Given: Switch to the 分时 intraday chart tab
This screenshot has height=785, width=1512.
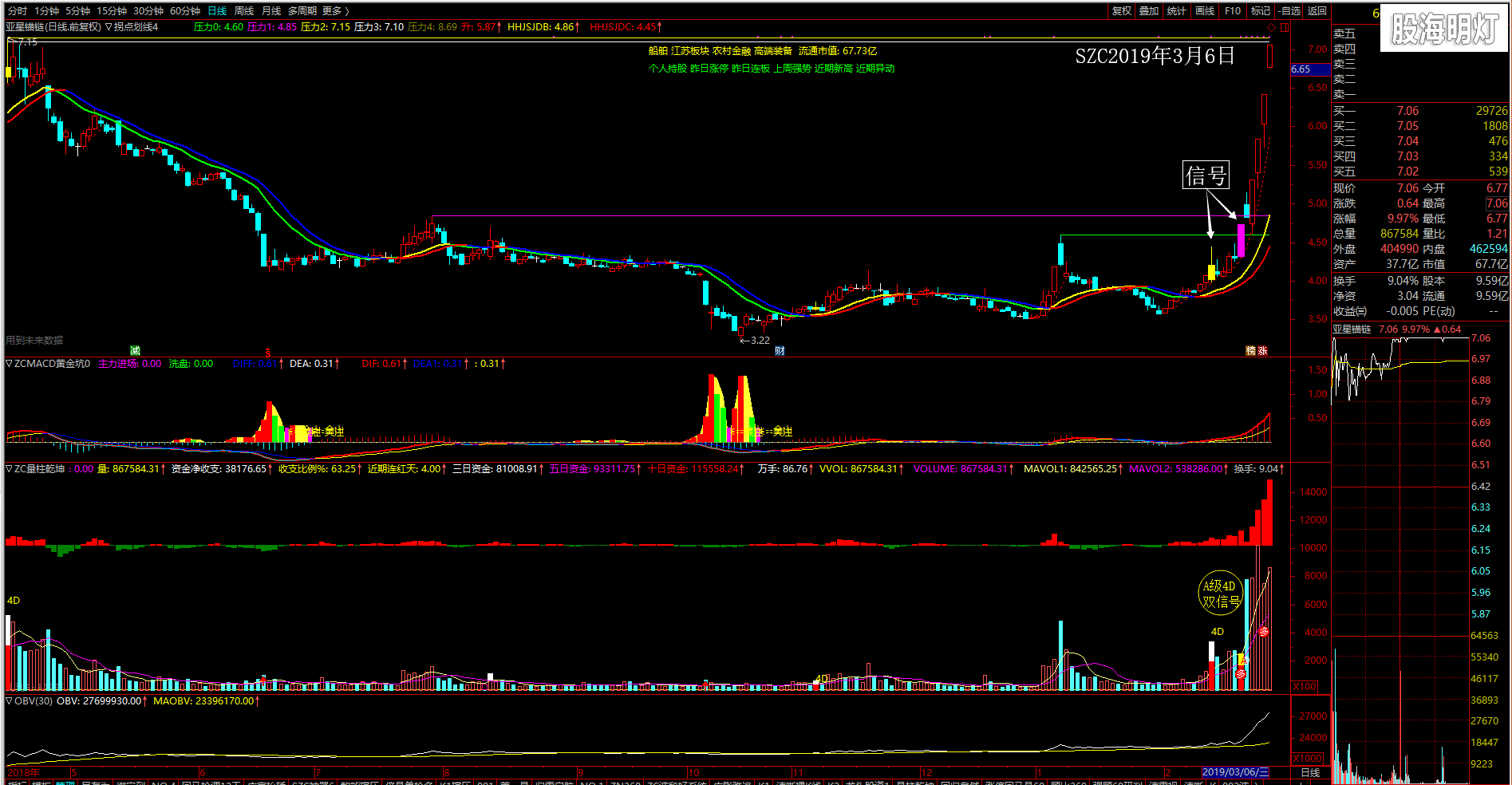Looking at the screenshot, I should 17,10.
